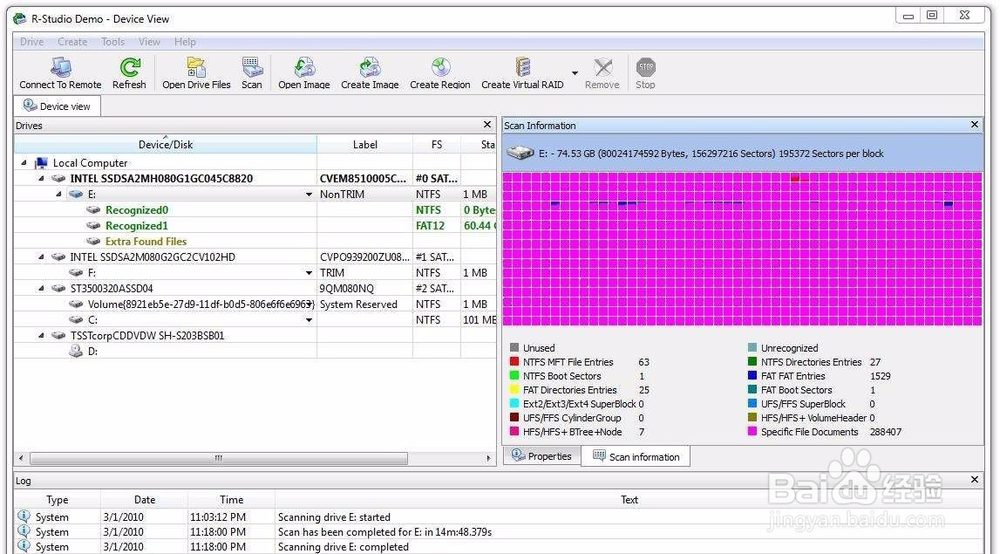Viewport: 1000px width, 554px height.
Task: Click the Local Computer icon
Action: click(41, 163)
